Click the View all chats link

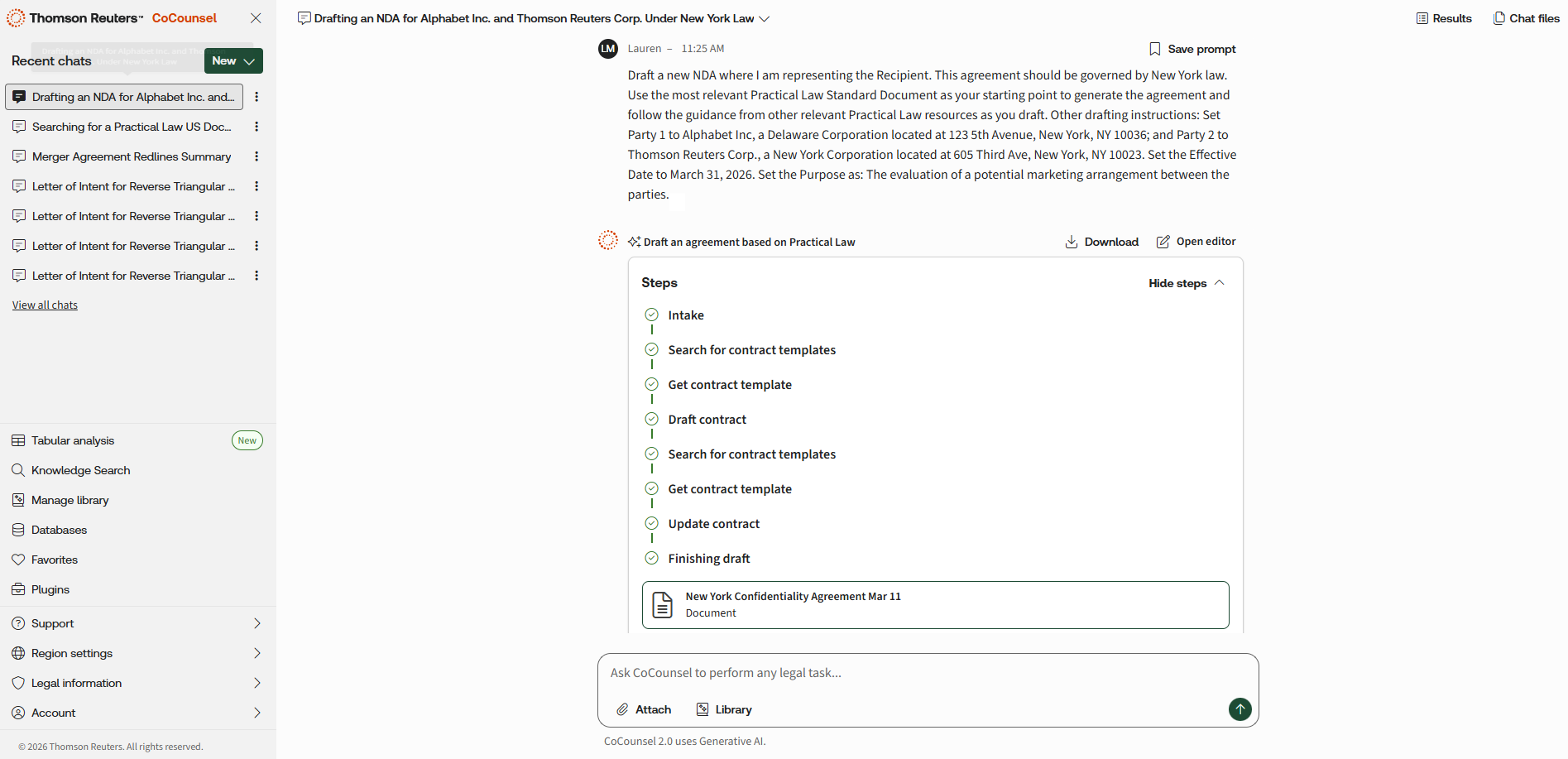[x=45, y=305]
